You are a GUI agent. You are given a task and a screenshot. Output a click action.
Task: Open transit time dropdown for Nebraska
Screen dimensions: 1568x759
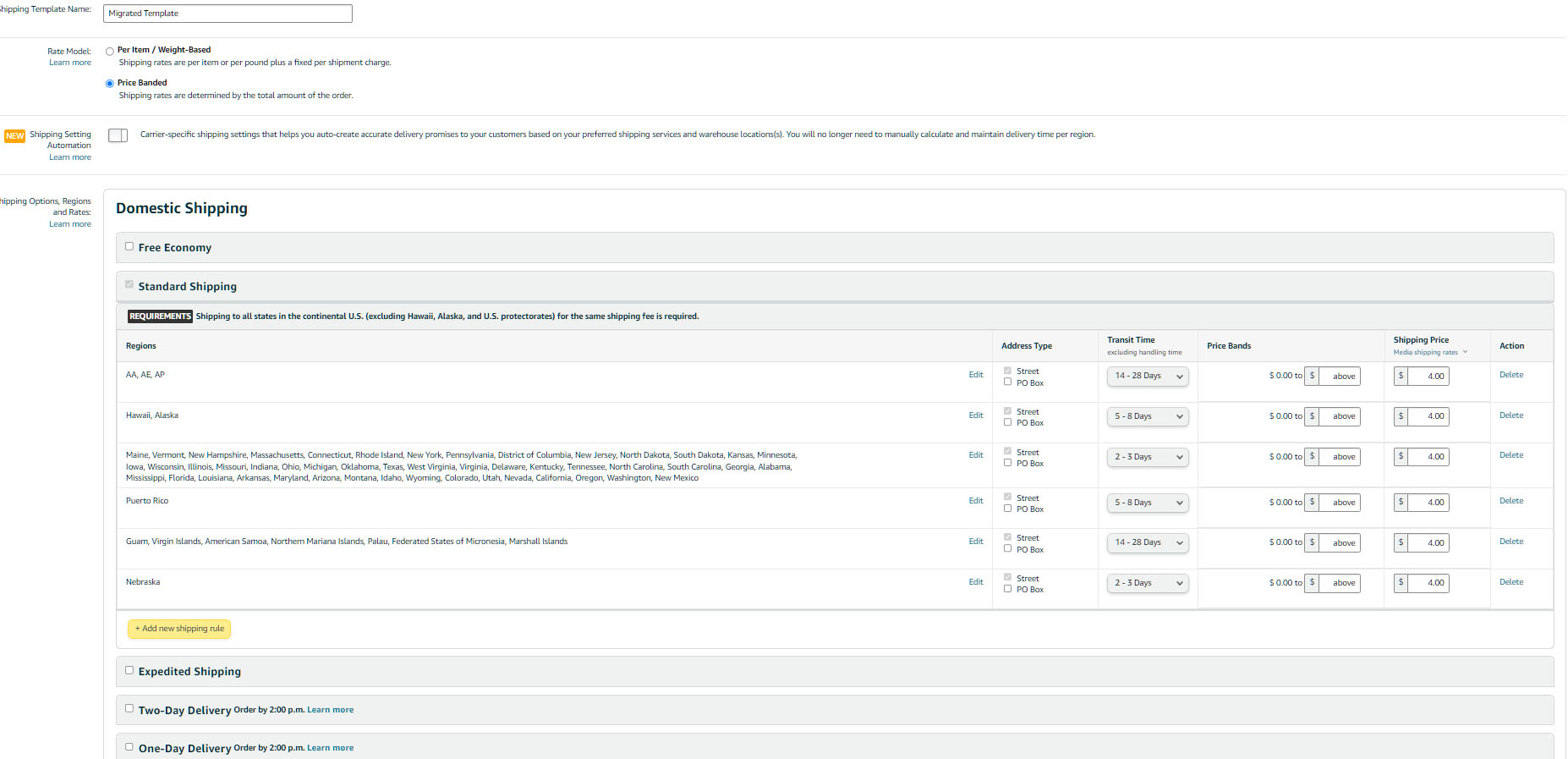[x=1148, y=583]
